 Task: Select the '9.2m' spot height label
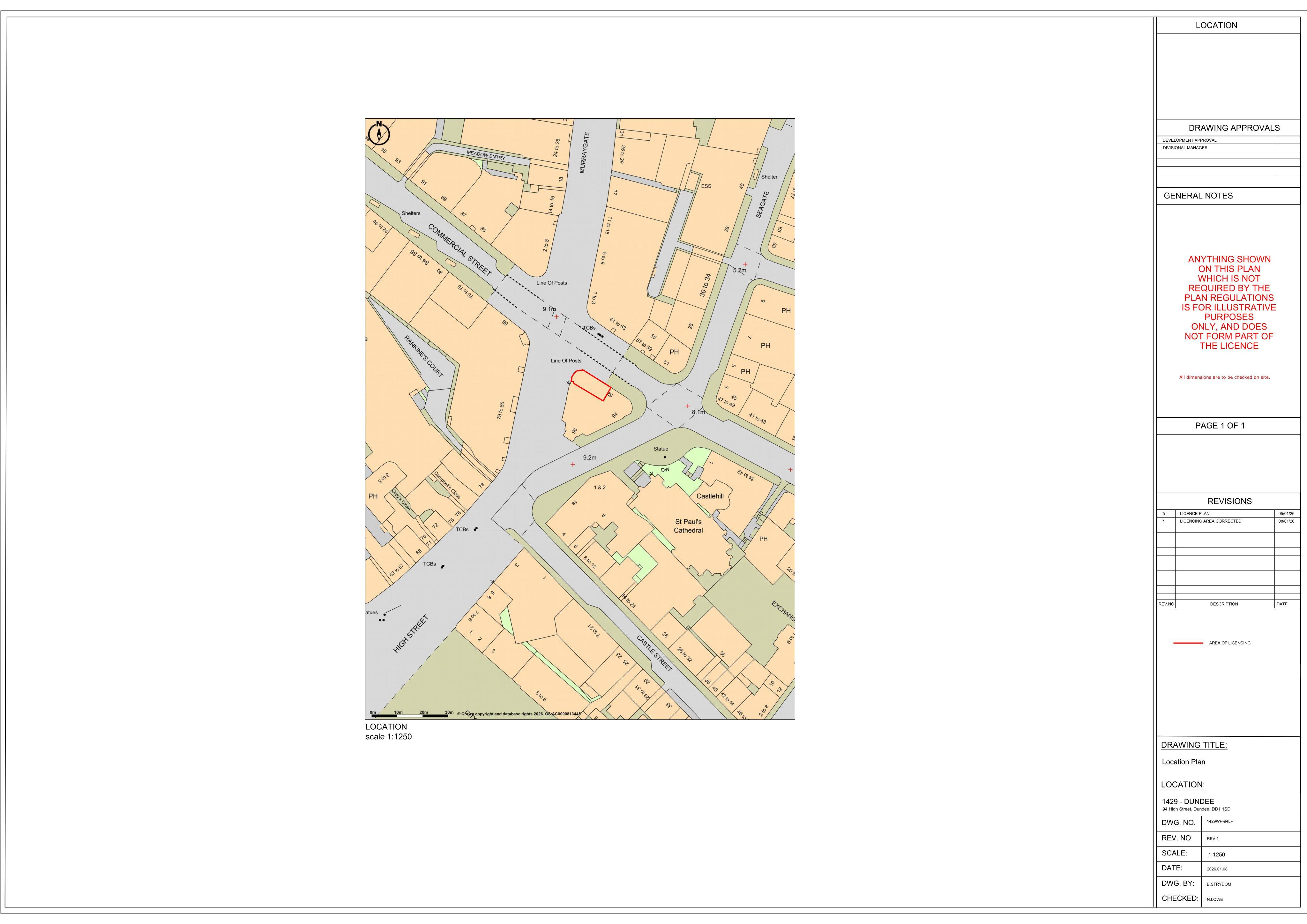[x=590, y=458]
